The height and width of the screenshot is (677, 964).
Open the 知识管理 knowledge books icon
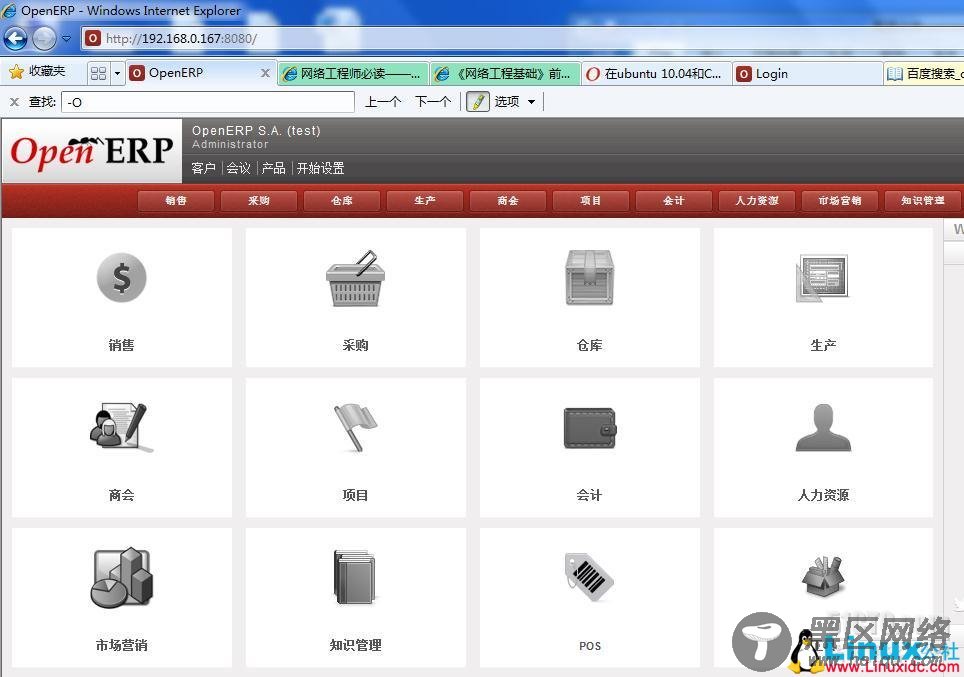pos(355,577)
